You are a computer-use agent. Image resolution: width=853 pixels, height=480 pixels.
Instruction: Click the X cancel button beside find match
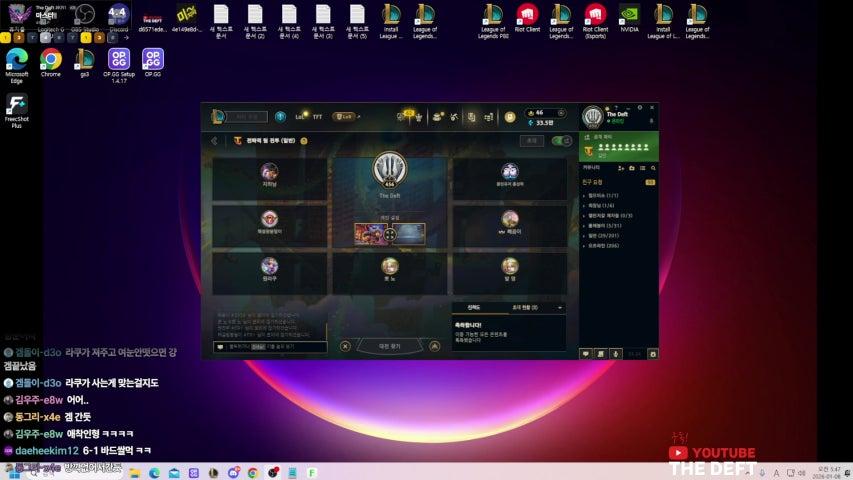[345, 346]
